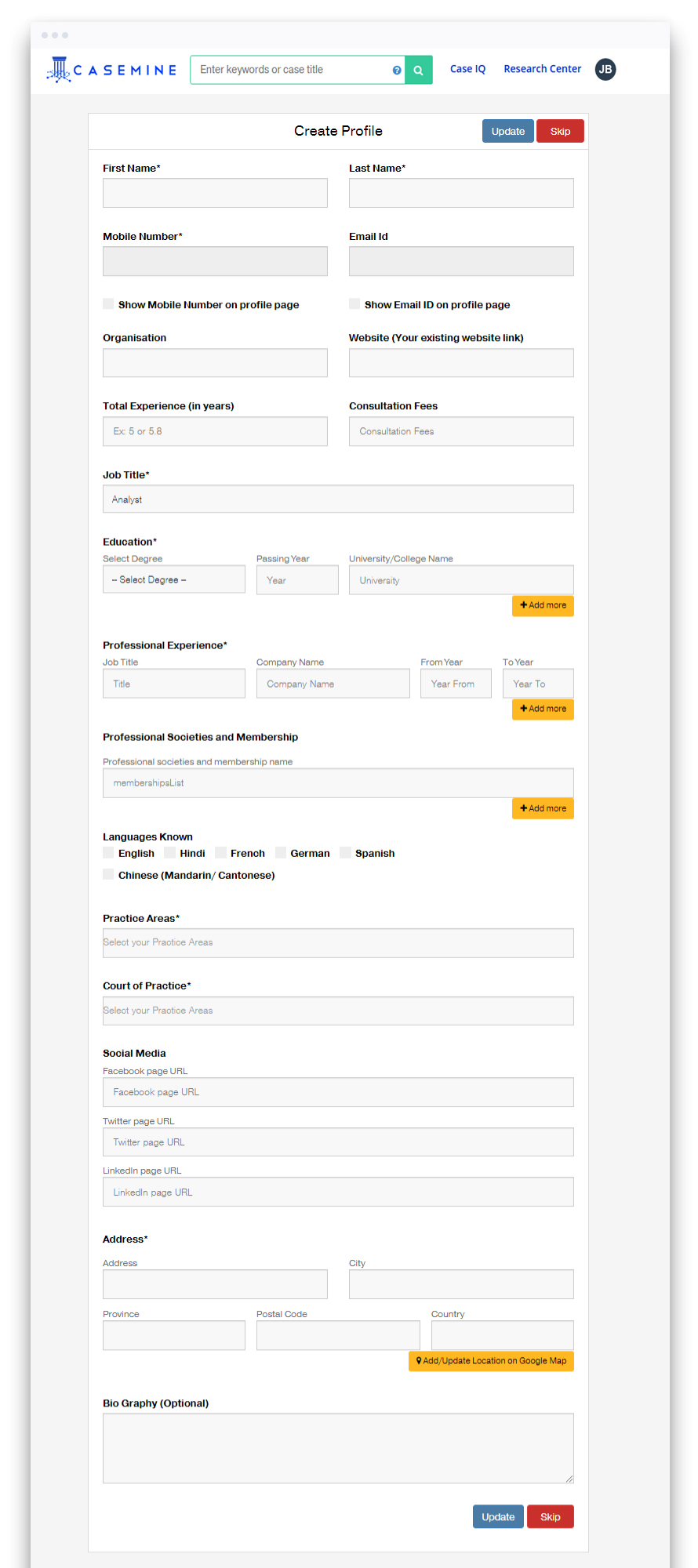Click the bottom red Skip button

(x=550, y=1517)
